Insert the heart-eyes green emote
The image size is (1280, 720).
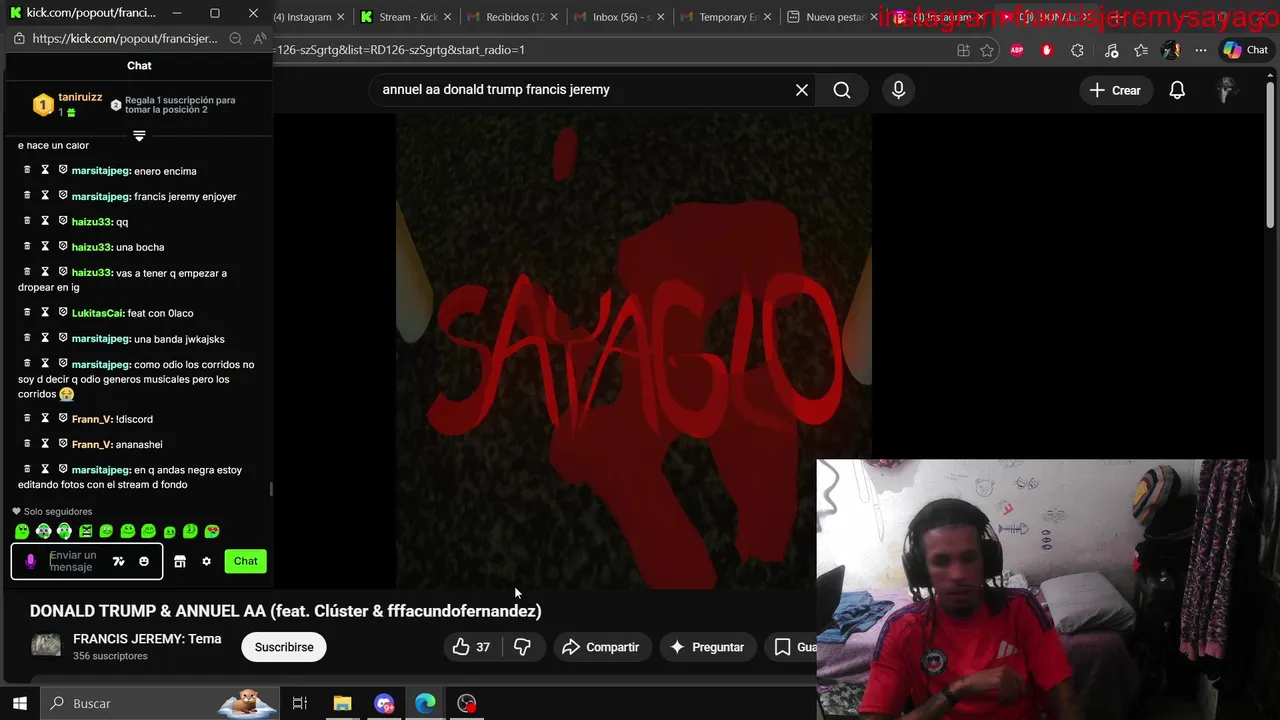point(212,531)
